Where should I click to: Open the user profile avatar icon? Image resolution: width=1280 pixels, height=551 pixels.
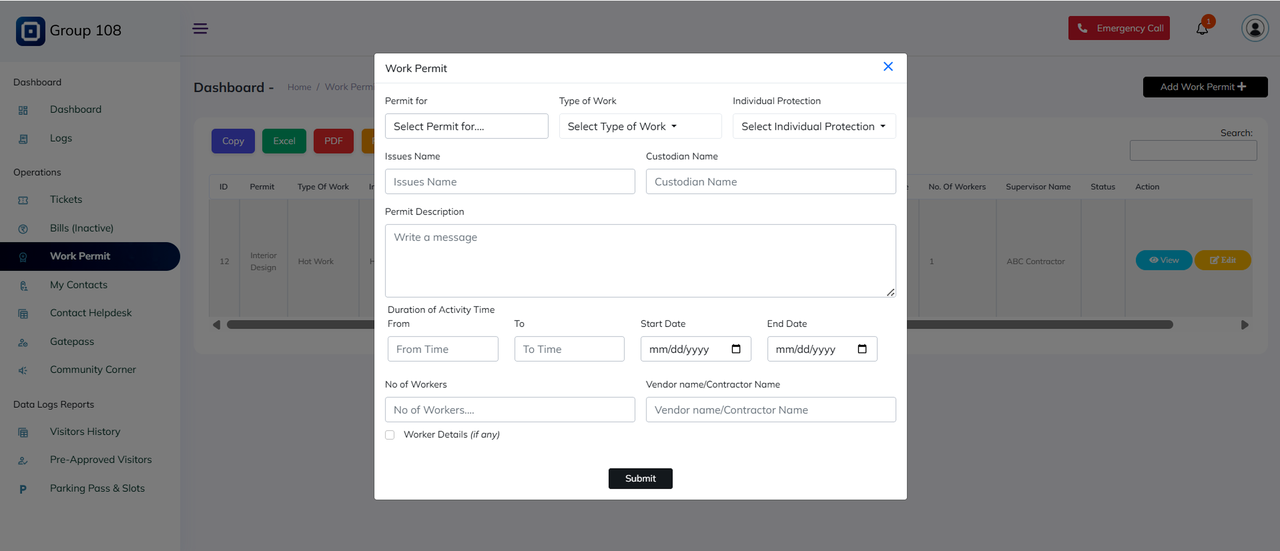pyautogui.click(x=1254, y=29)
